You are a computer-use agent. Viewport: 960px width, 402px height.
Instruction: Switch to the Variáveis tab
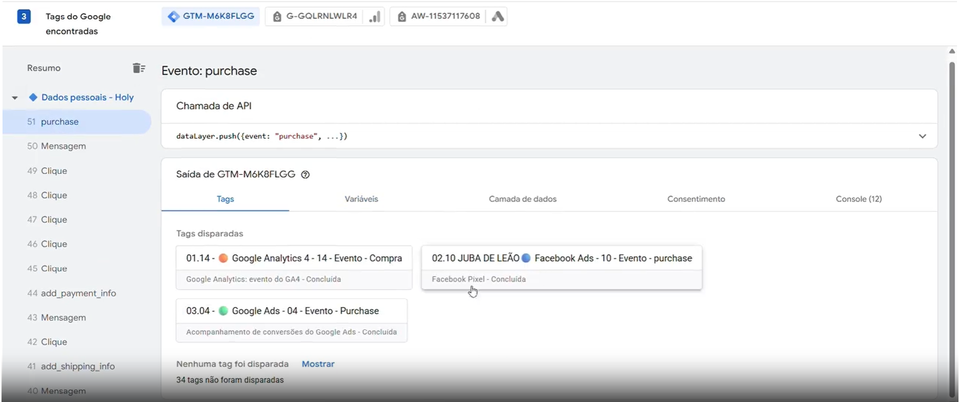359,199
